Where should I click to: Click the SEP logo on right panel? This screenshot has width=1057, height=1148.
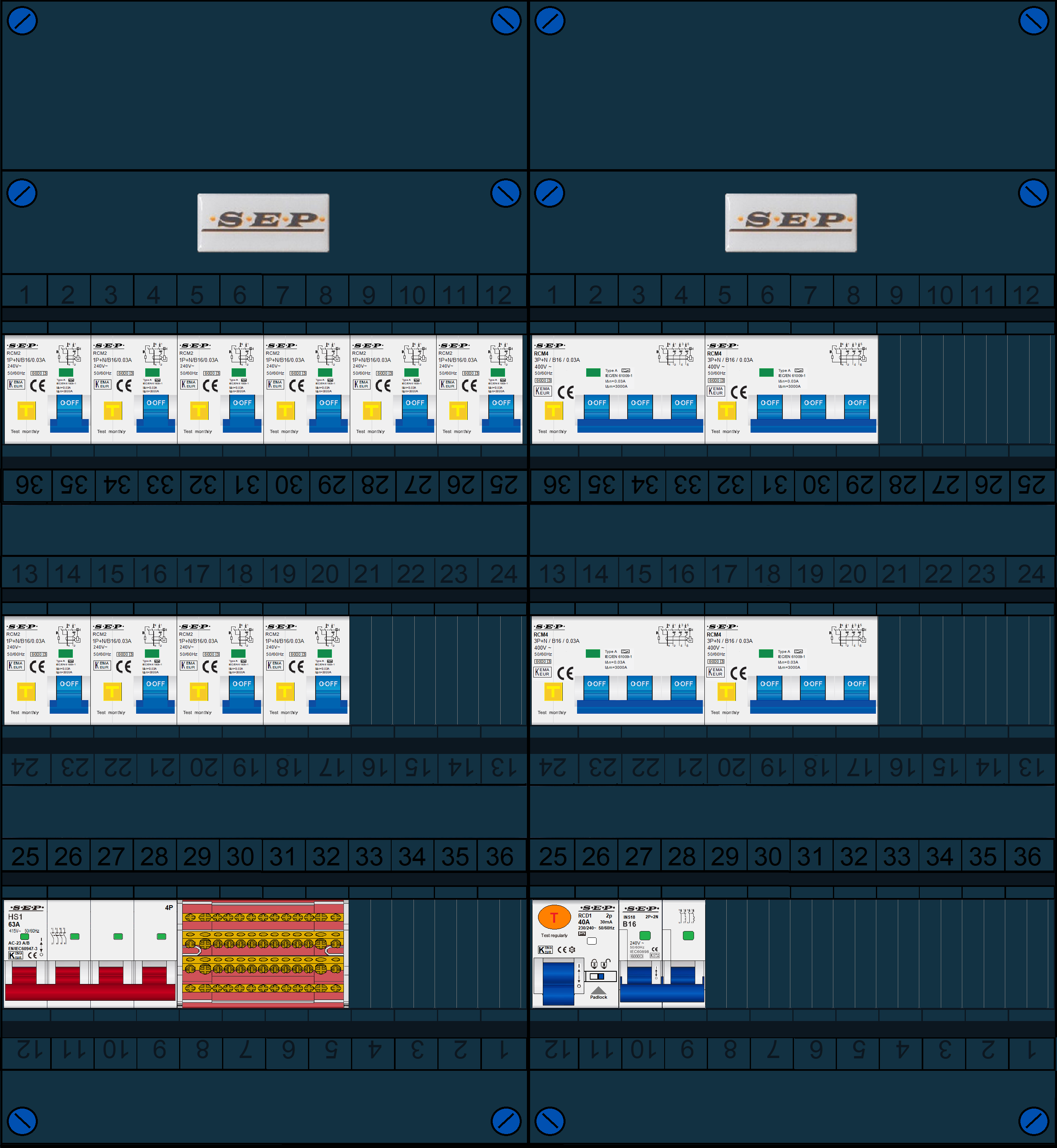pos(791,220)
